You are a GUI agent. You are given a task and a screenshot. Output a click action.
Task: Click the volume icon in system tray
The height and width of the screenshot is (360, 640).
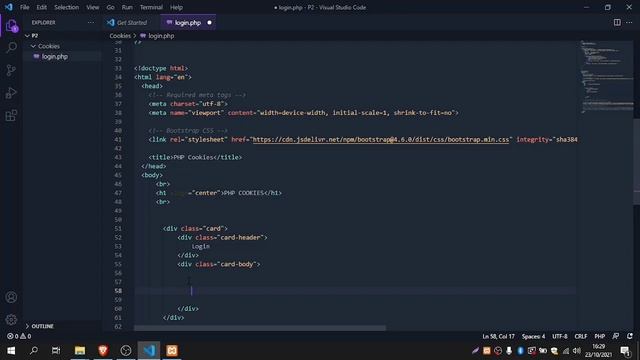click(576, 351)
